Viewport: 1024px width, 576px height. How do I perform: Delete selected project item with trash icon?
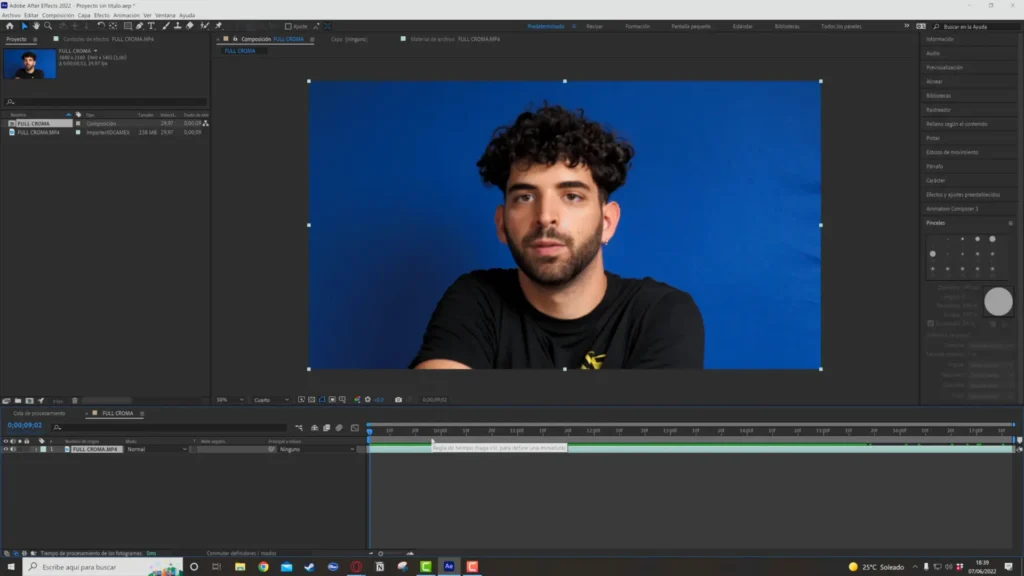pyautogui.click(x=72, y=400)
